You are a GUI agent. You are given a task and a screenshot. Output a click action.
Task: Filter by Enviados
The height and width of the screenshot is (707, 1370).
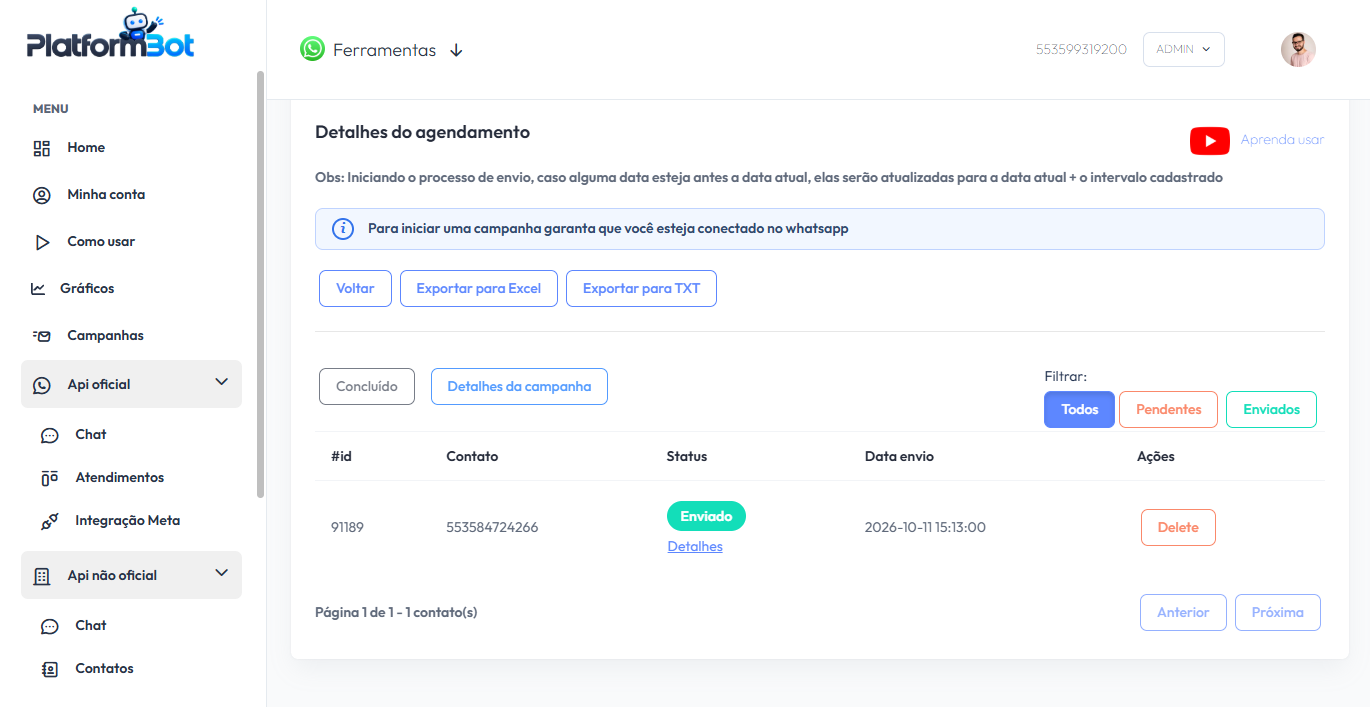[x=1271, y=409]
